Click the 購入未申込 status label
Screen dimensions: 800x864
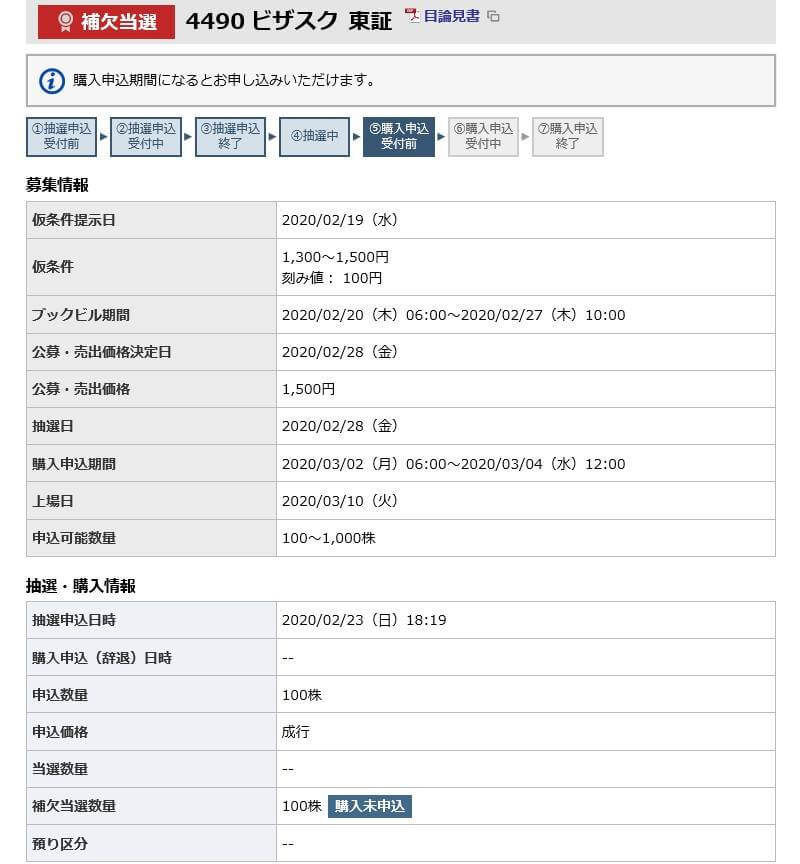370,807
